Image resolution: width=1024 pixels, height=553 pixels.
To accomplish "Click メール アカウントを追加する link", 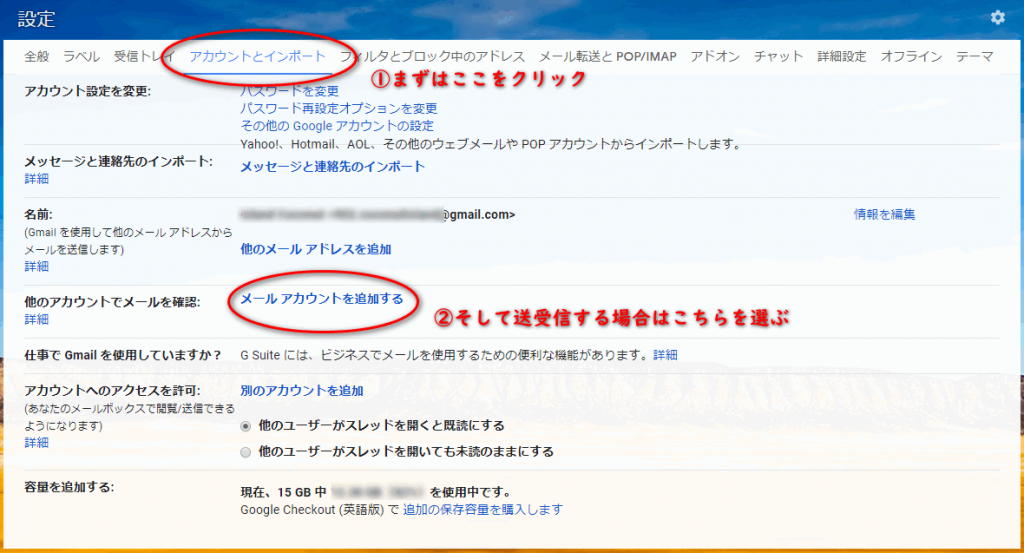I will point(321,299).
